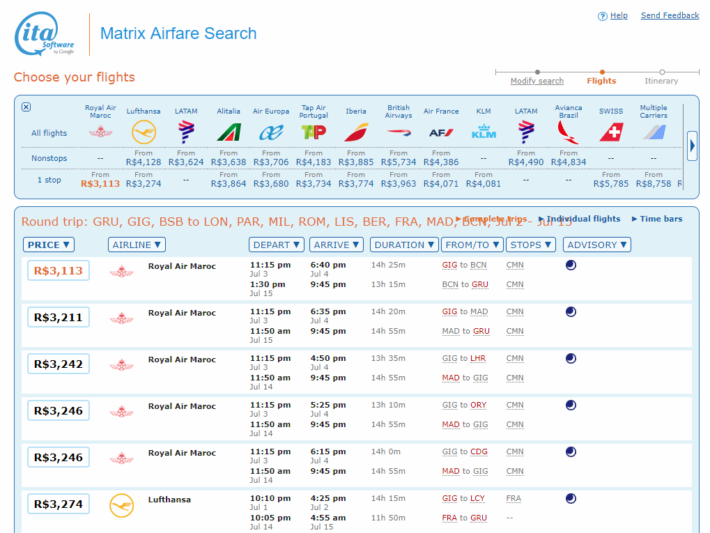710x533 pixels.
Task: Select the R$3,242 price button
Action: [58, 364]
